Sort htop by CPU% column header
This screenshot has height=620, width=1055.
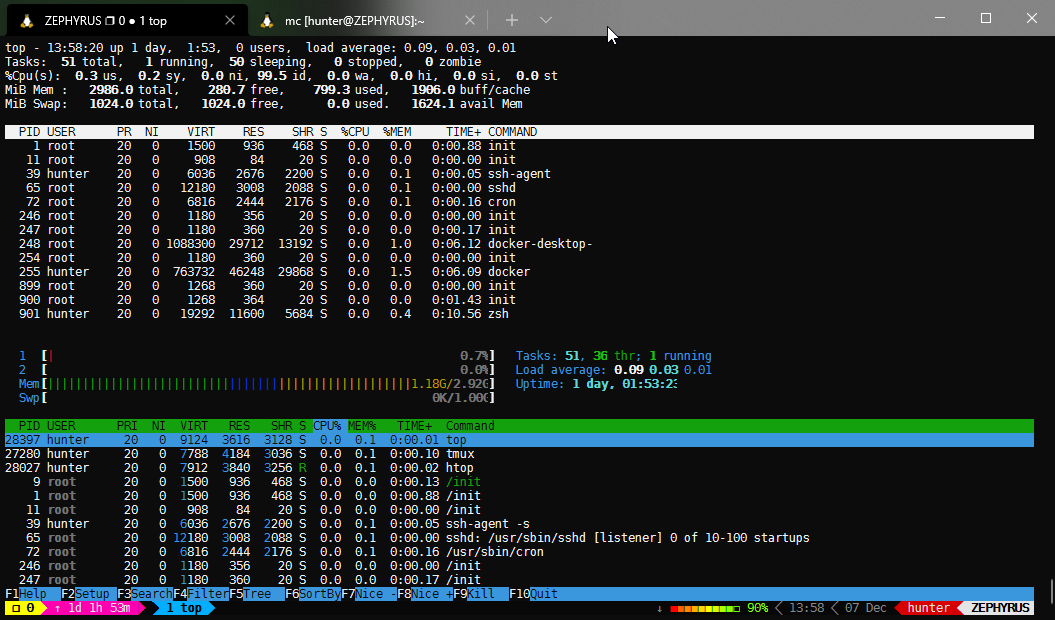(x=330, y=425)
